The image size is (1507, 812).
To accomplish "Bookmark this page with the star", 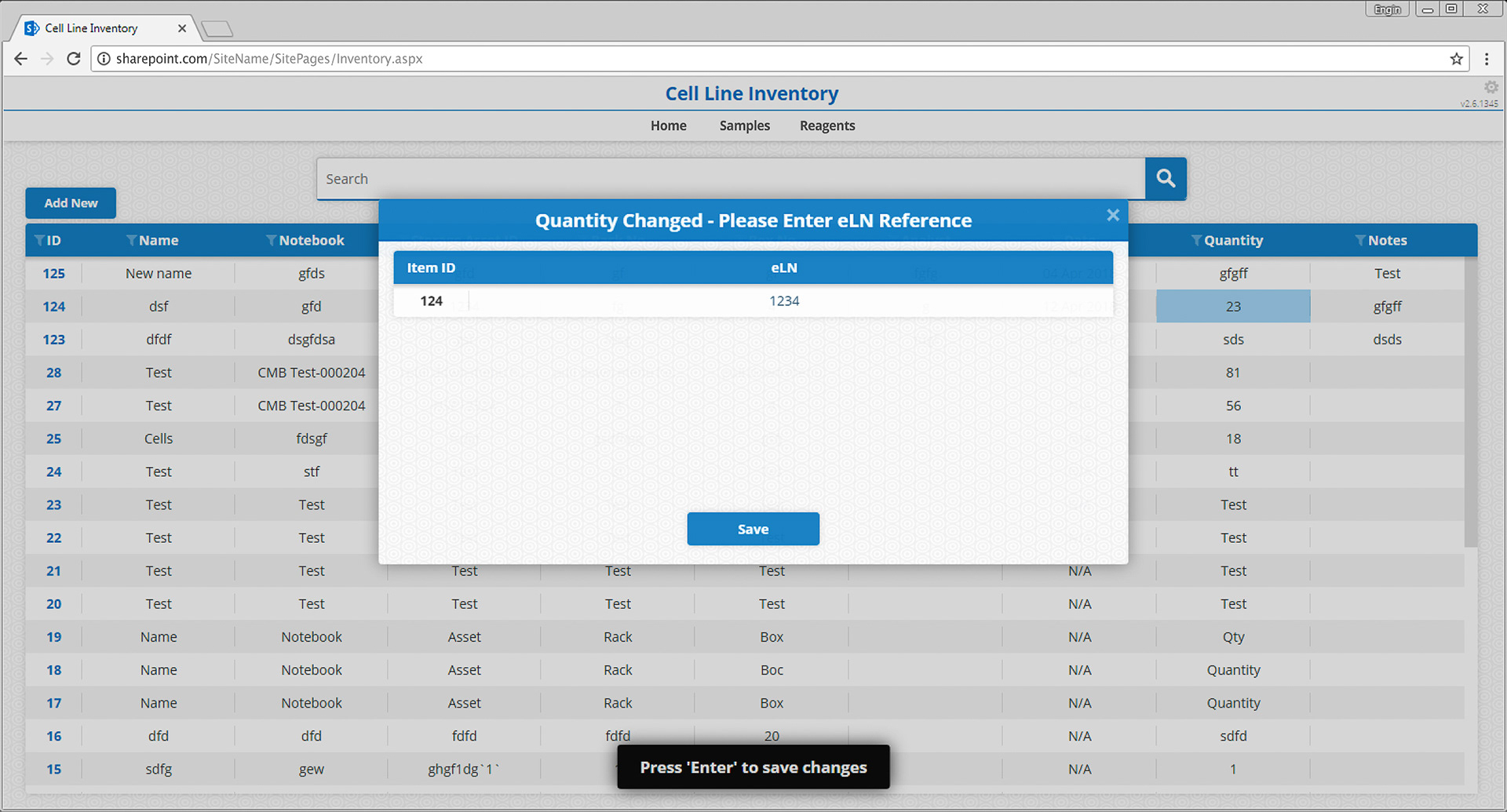I will point(1457,59).
